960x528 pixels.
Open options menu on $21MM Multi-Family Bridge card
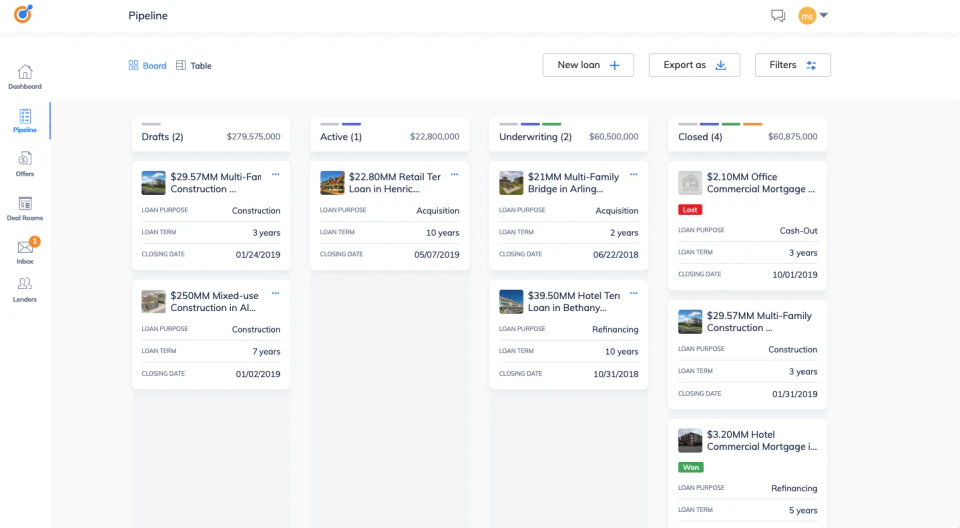pos(634,175)
